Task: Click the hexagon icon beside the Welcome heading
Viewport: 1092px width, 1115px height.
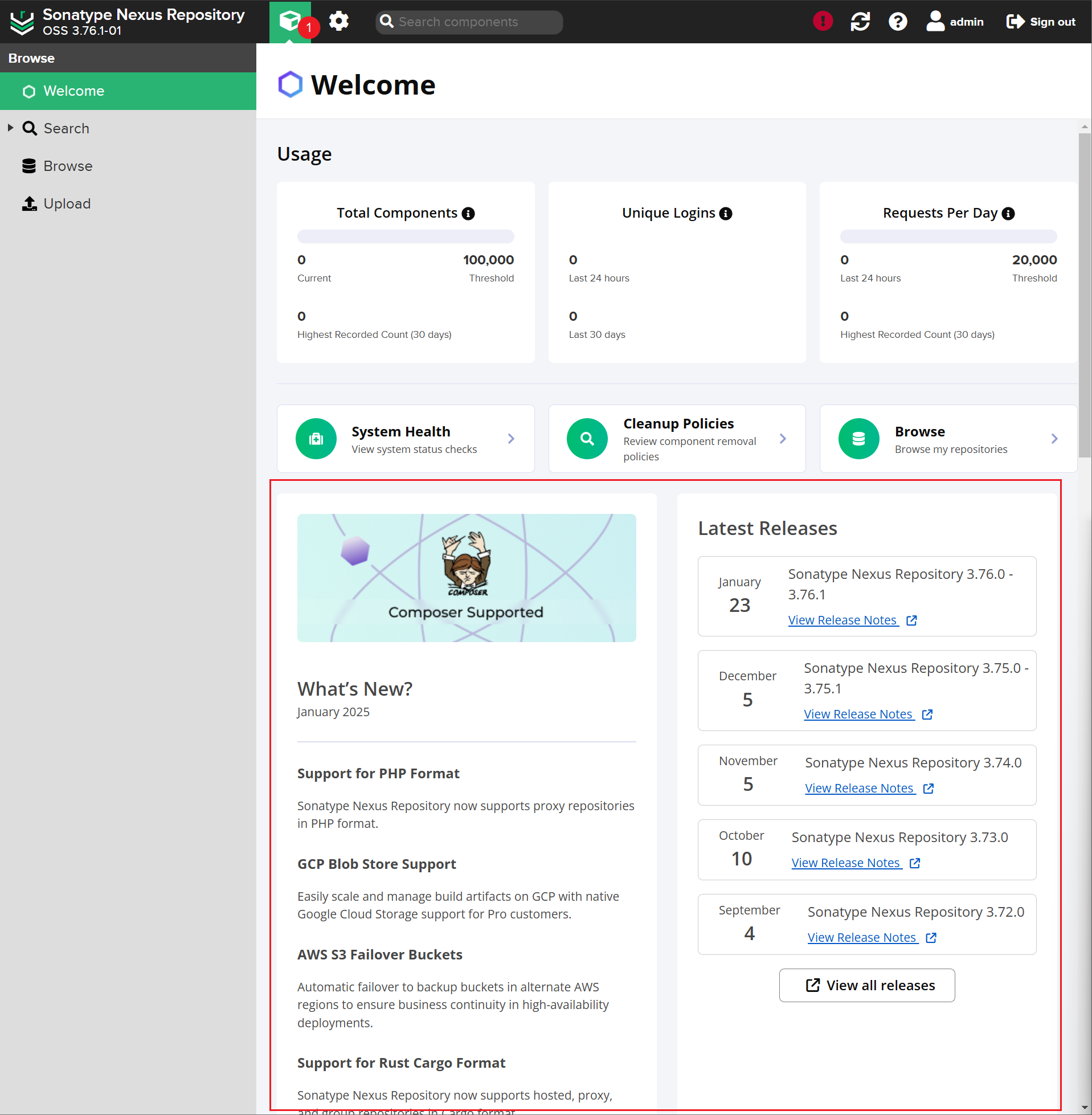Action: coord(290,84)
